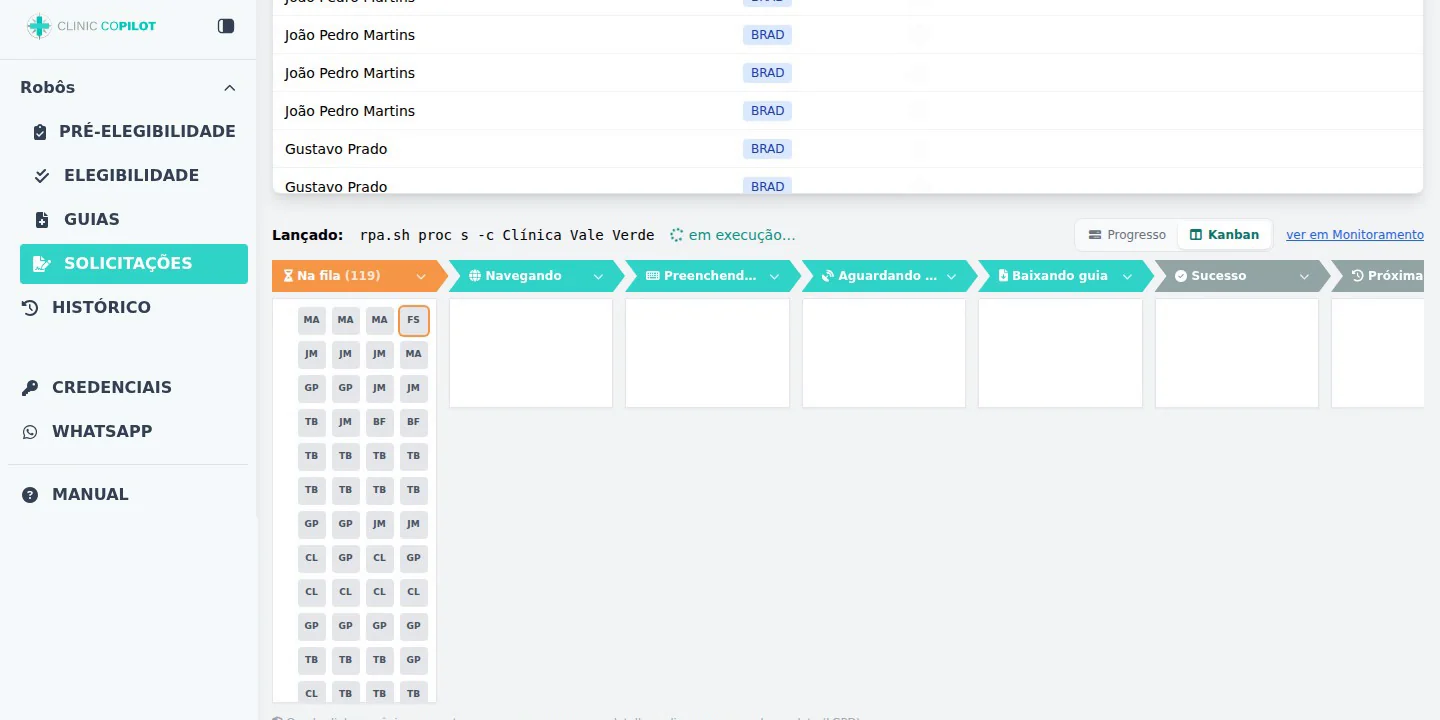Click the Clinic Copilot logo
The image size is (1440, 720).
tap(91, 26)
